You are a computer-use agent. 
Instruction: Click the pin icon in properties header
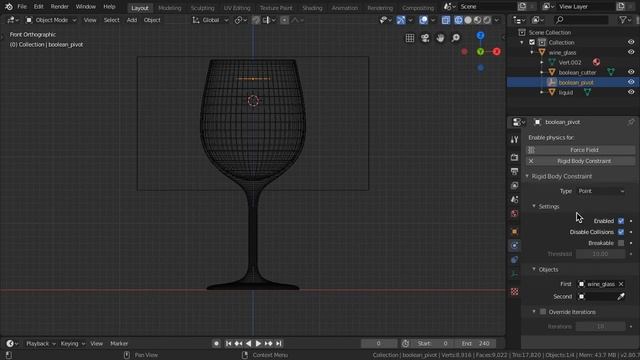631,122
